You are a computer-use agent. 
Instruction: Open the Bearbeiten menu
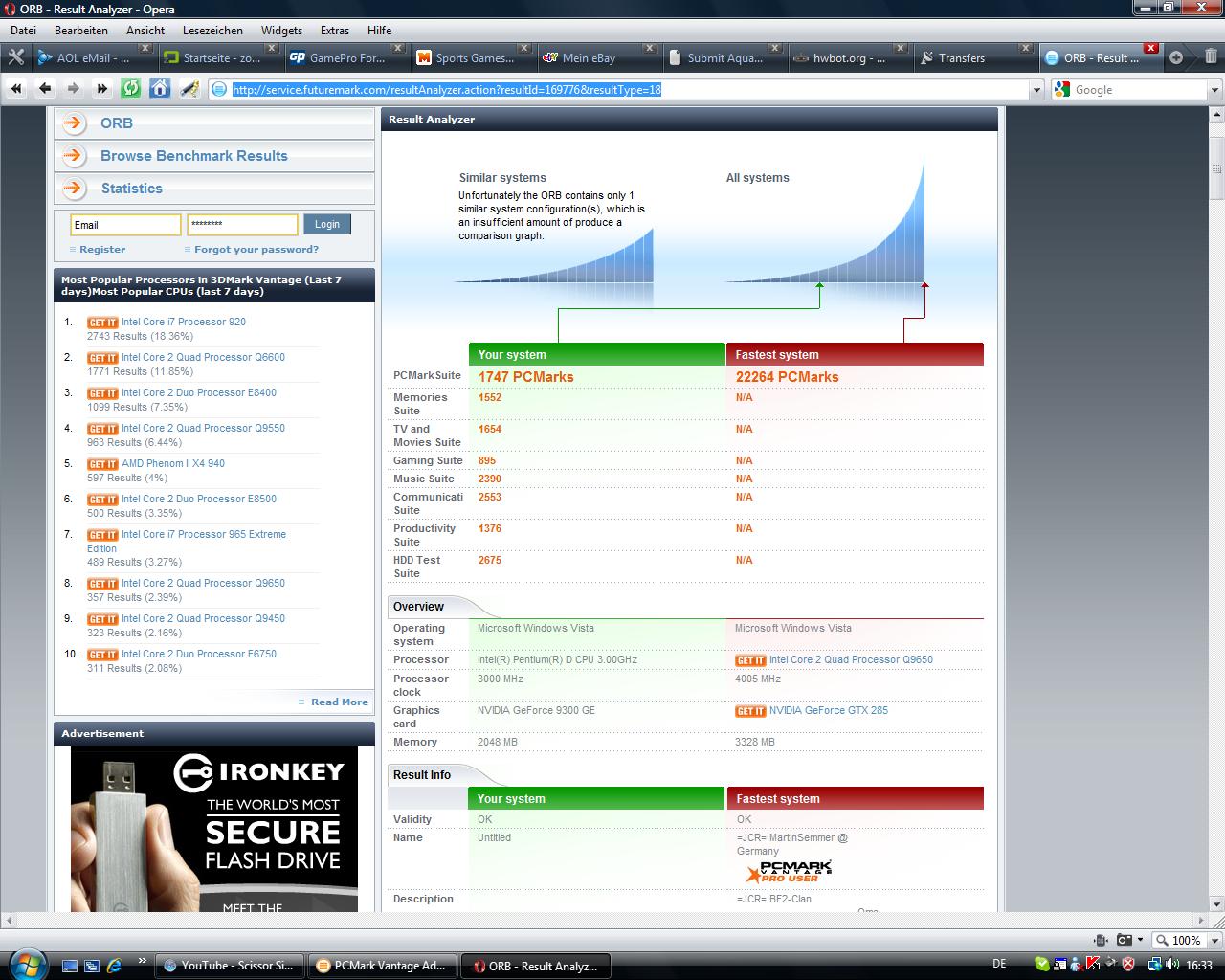tap(81, 31)
